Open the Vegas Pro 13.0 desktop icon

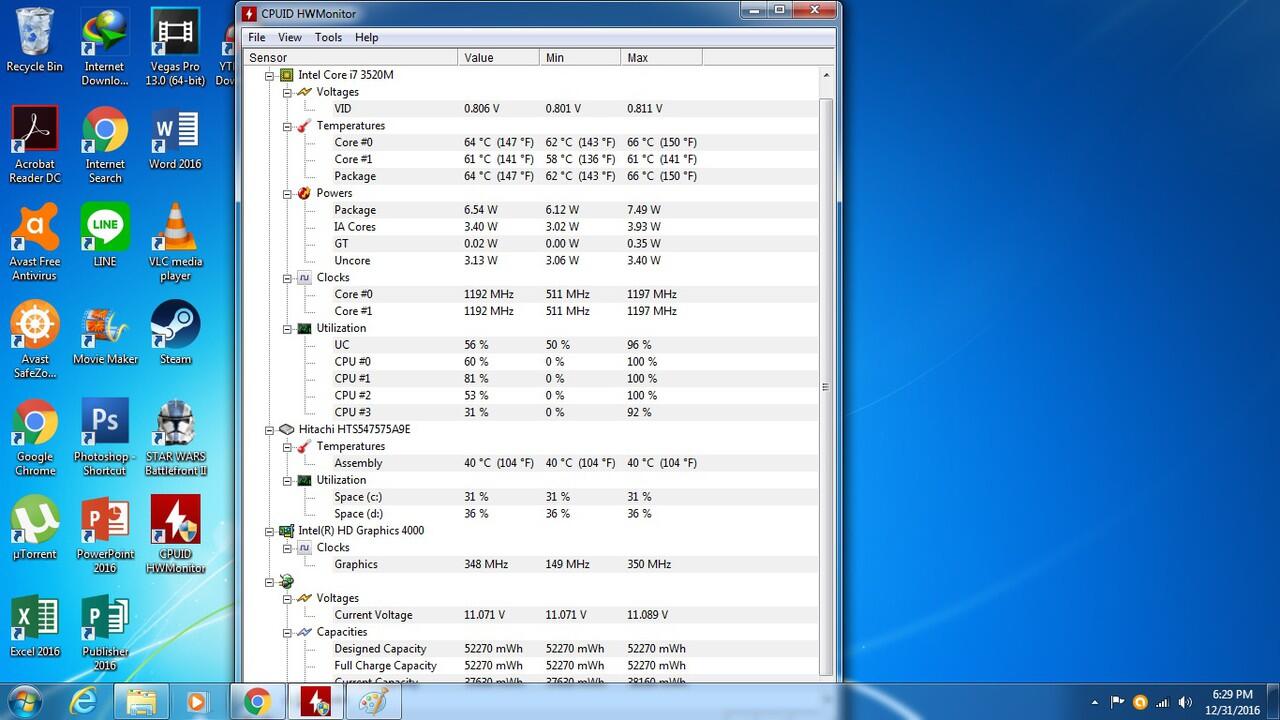[175, 47]
